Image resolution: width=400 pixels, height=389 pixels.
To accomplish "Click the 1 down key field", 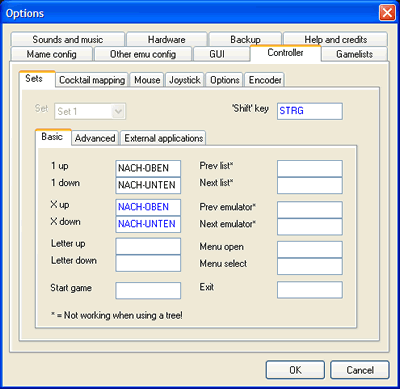I will 148,185.
